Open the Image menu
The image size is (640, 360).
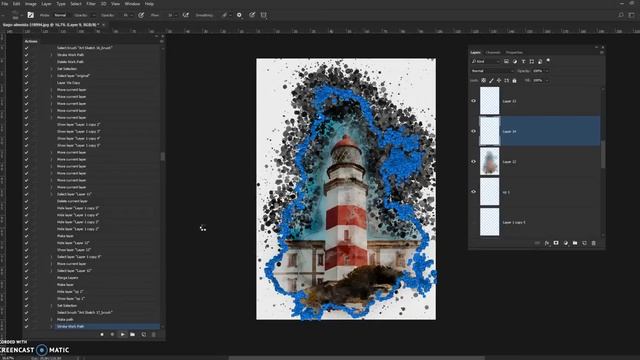31,4
